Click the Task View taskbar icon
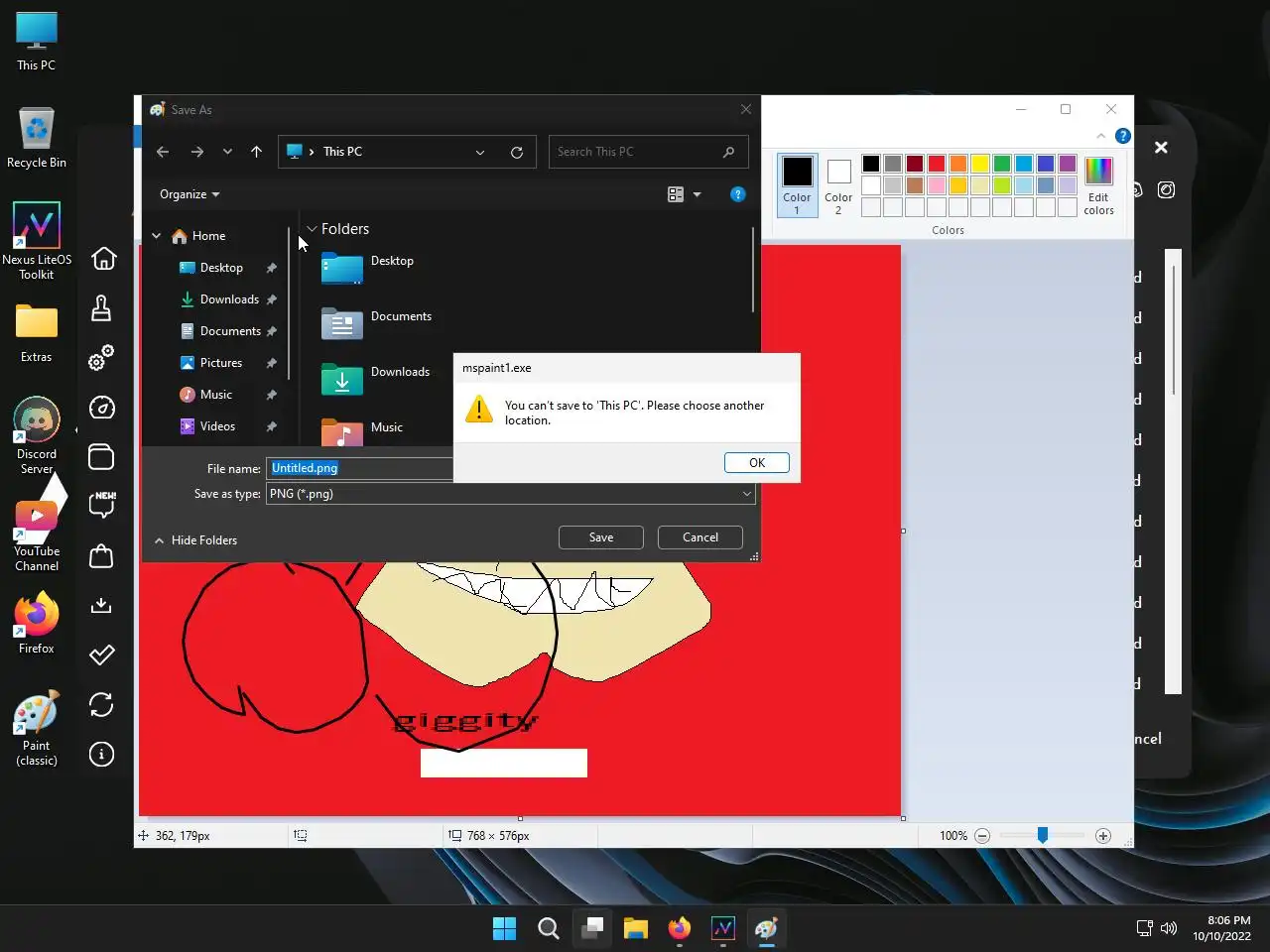 pos(591,928)
